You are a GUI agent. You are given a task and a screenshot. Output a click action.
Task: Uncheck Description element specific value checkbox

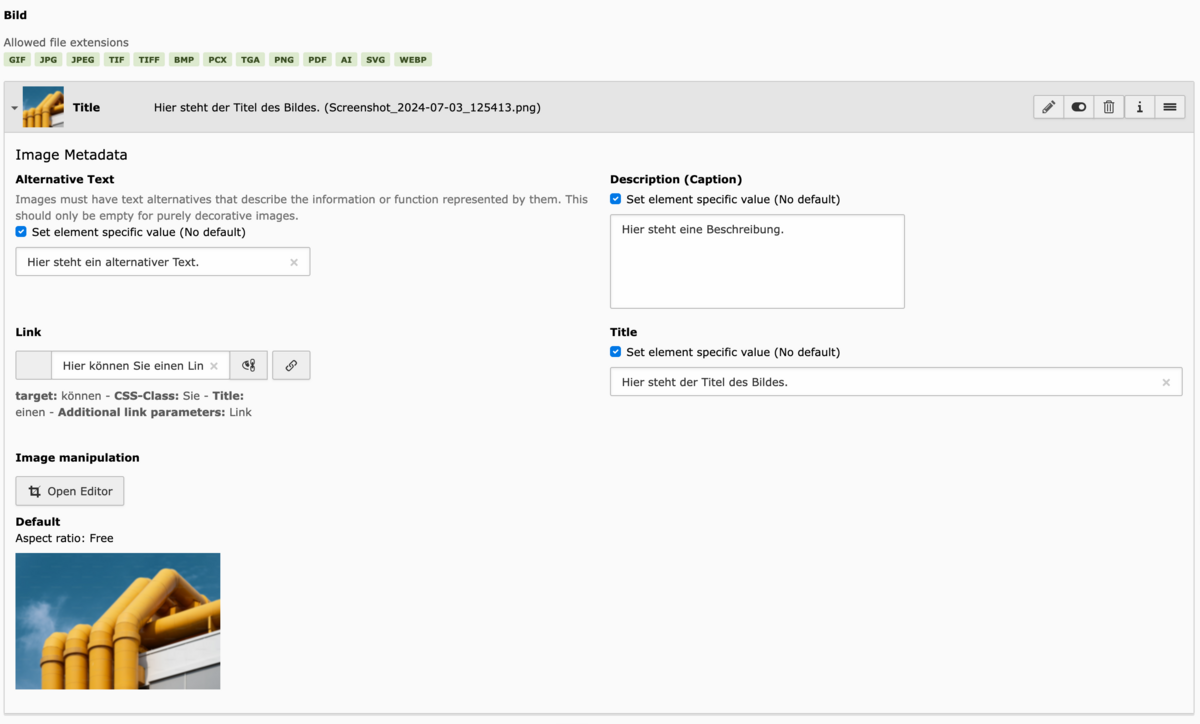[616, 199]
